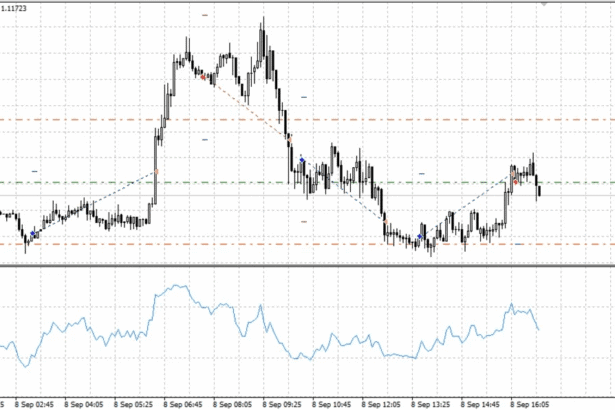
Task: Click the 8 Sep 12:05 time label
Action: 380,405
